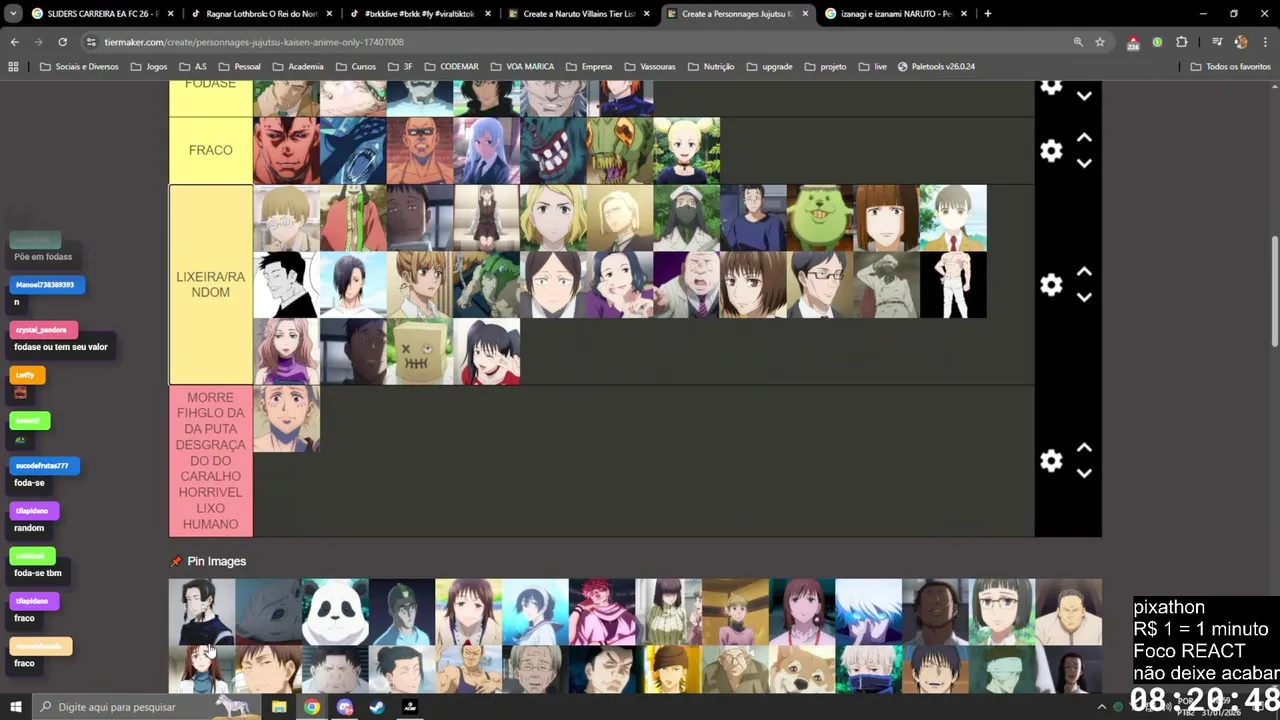Image resolution: width=1280 pixels, height=720 pixels.
Task: Open the live bookmark folder
Action: (x=873, y=66)
